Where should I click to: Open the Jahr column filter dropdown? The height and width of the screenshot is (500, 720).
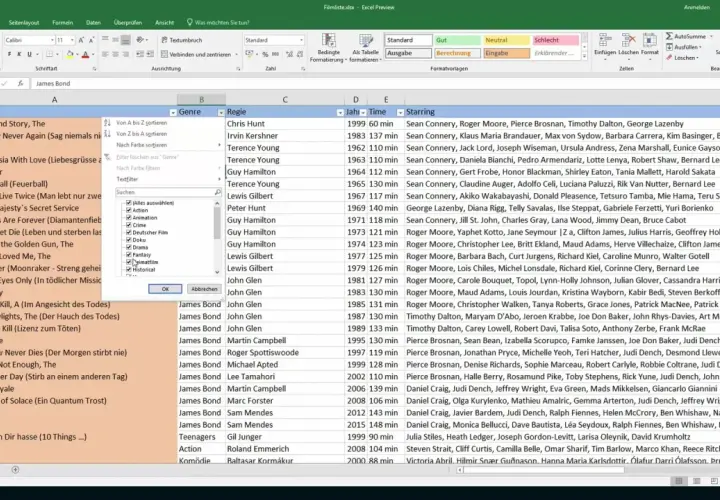tap(363, 112)
